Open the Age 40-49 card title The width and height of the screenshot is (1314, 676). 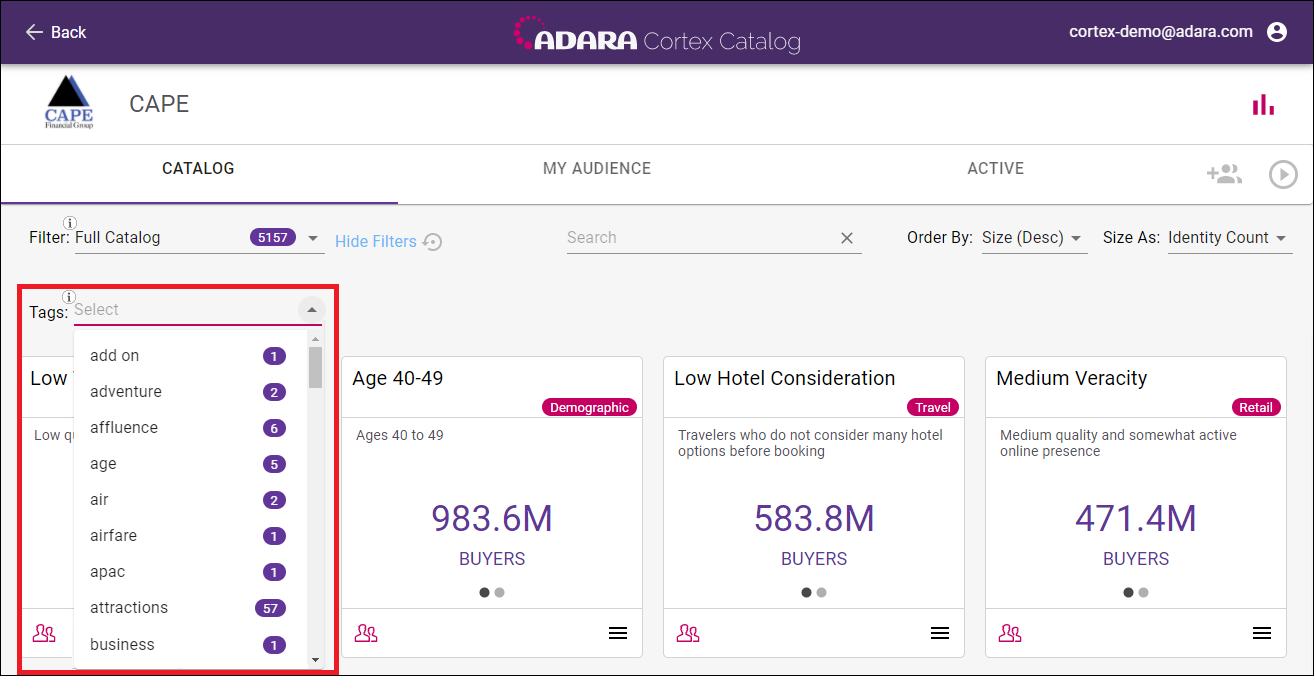click(x=398, y=378)
